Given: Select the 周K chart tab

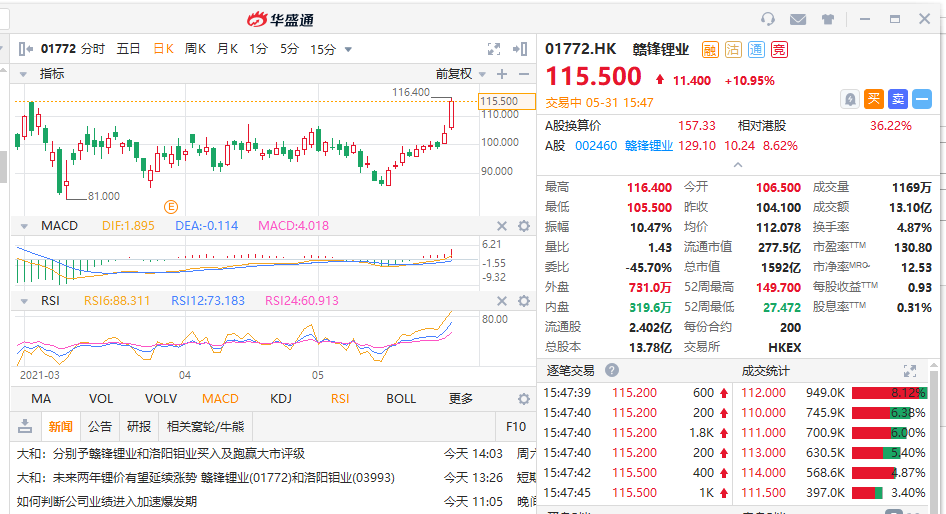Looking at the screenshot, I should [x=195, y=49].
